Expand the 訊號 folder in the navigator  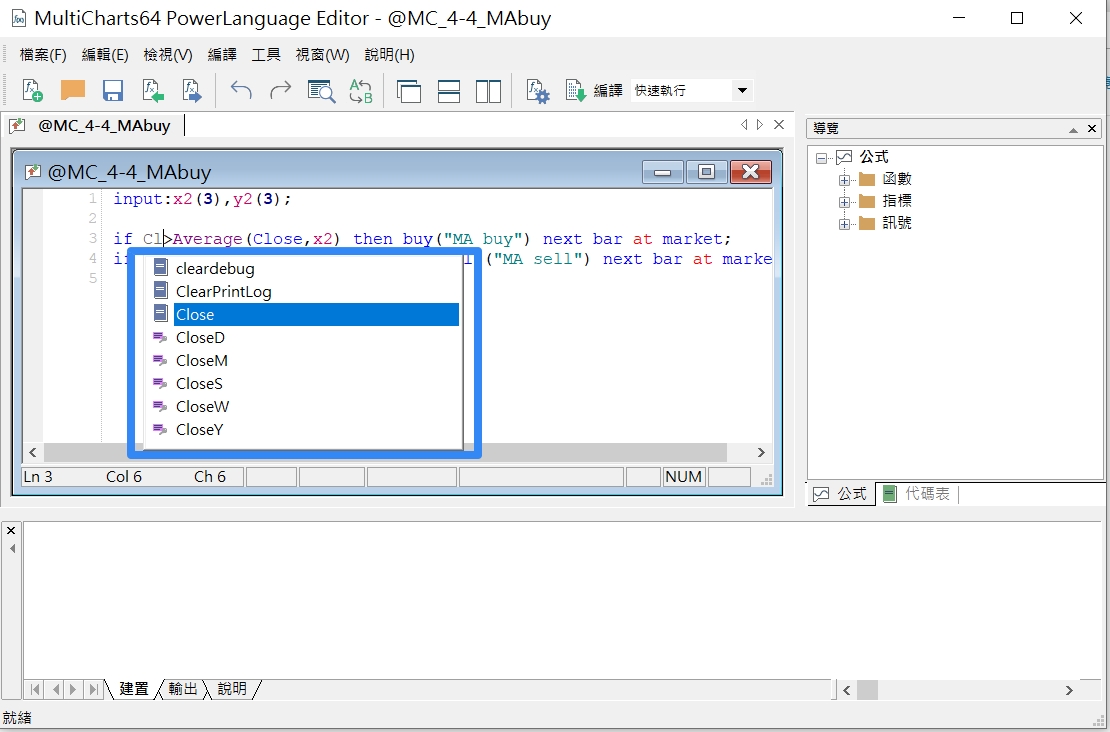[x=844, y=224]
